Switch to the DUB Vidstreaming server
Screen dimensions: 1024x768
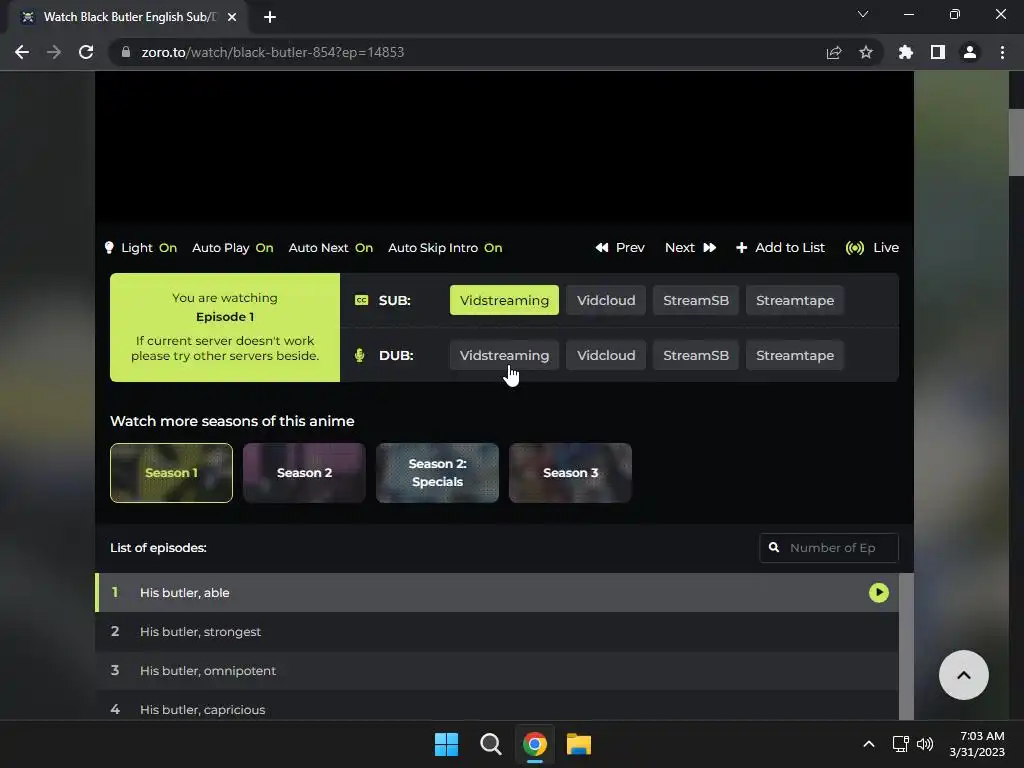504,355
